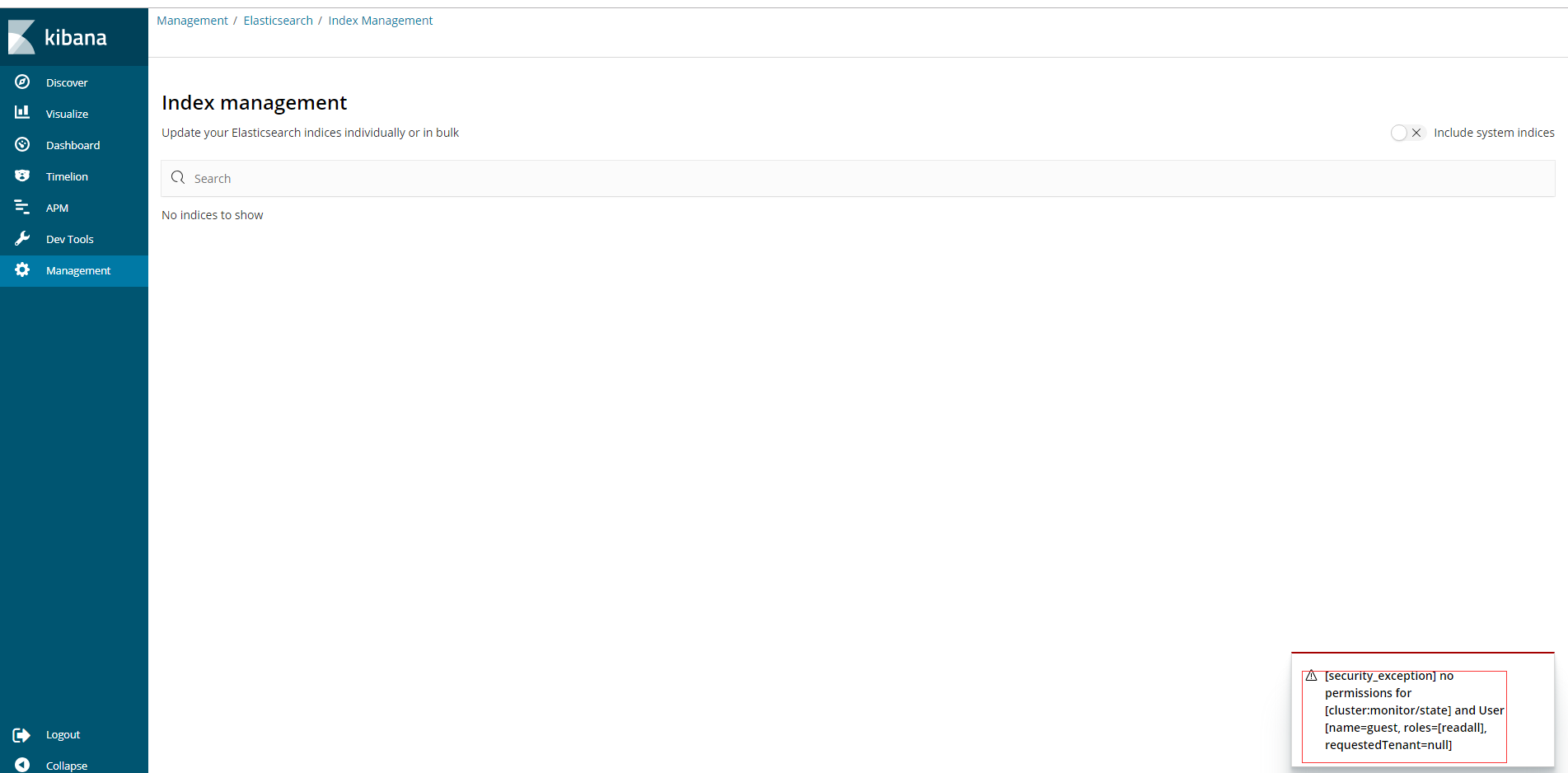Viewport: 1568px width, 773px height.
Task: Click the Management breadcrumb link
Action: (192, 21)
